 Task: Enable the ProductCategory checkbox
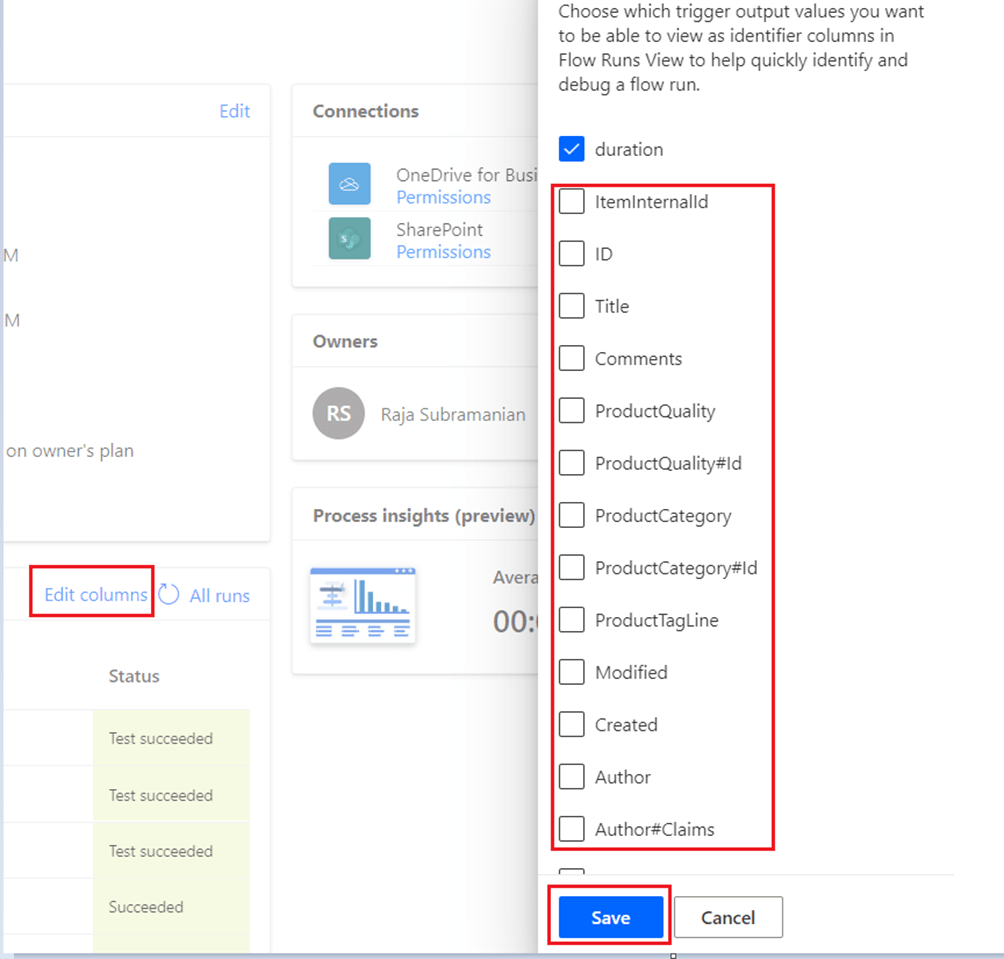(572, 516)
